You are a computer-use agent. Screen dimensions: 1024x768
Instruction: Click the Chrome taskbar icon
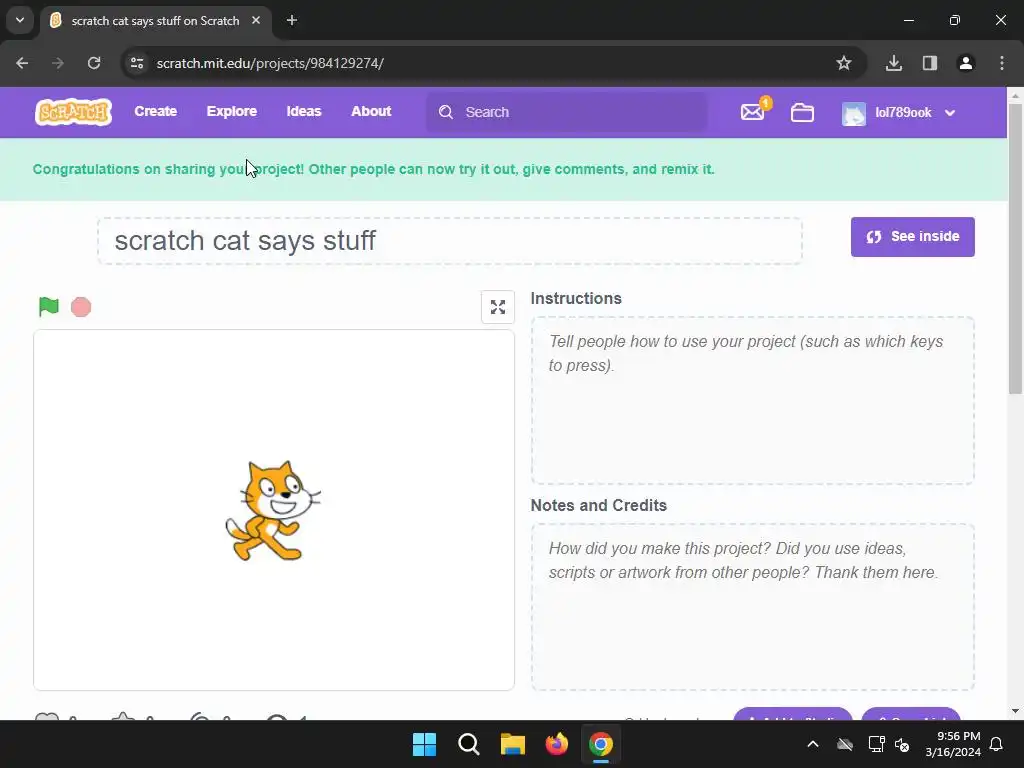[601, 744]
